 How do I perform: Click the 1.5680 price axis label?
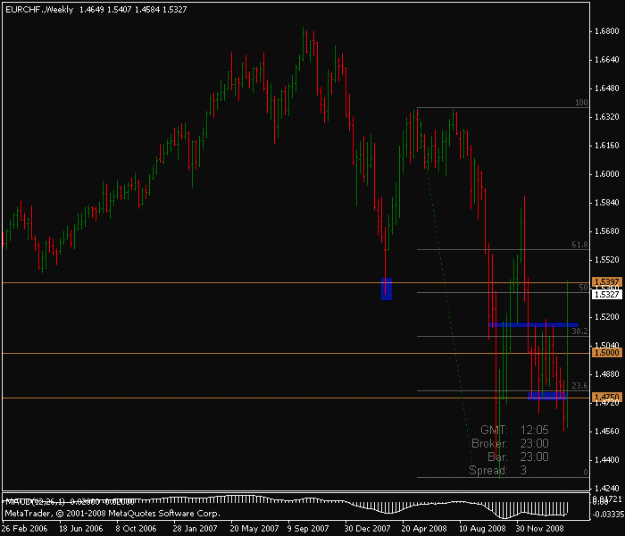coord(607,231)
